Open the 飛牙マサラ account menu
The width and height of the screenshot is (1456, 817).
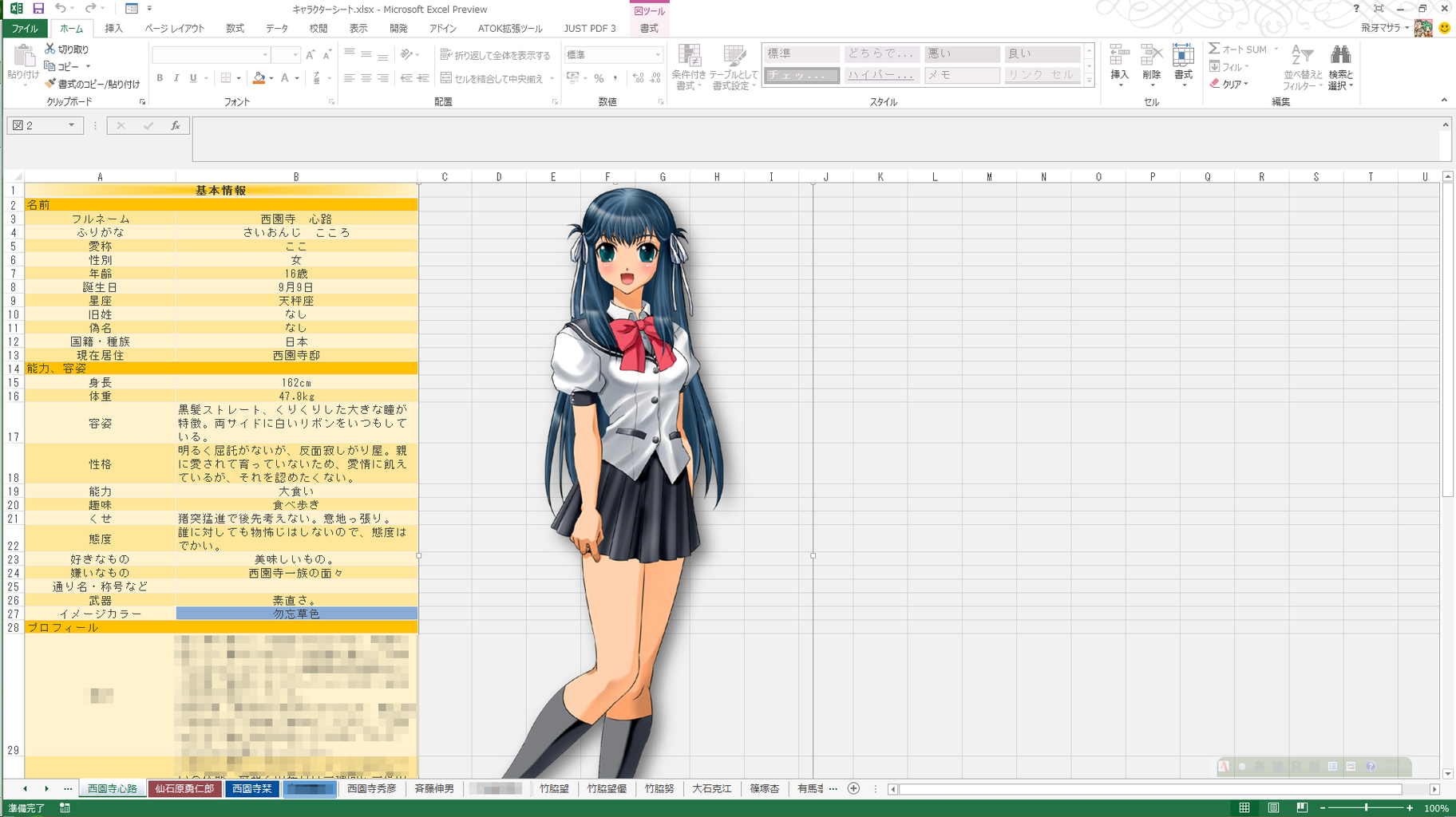coord(1385,28)
